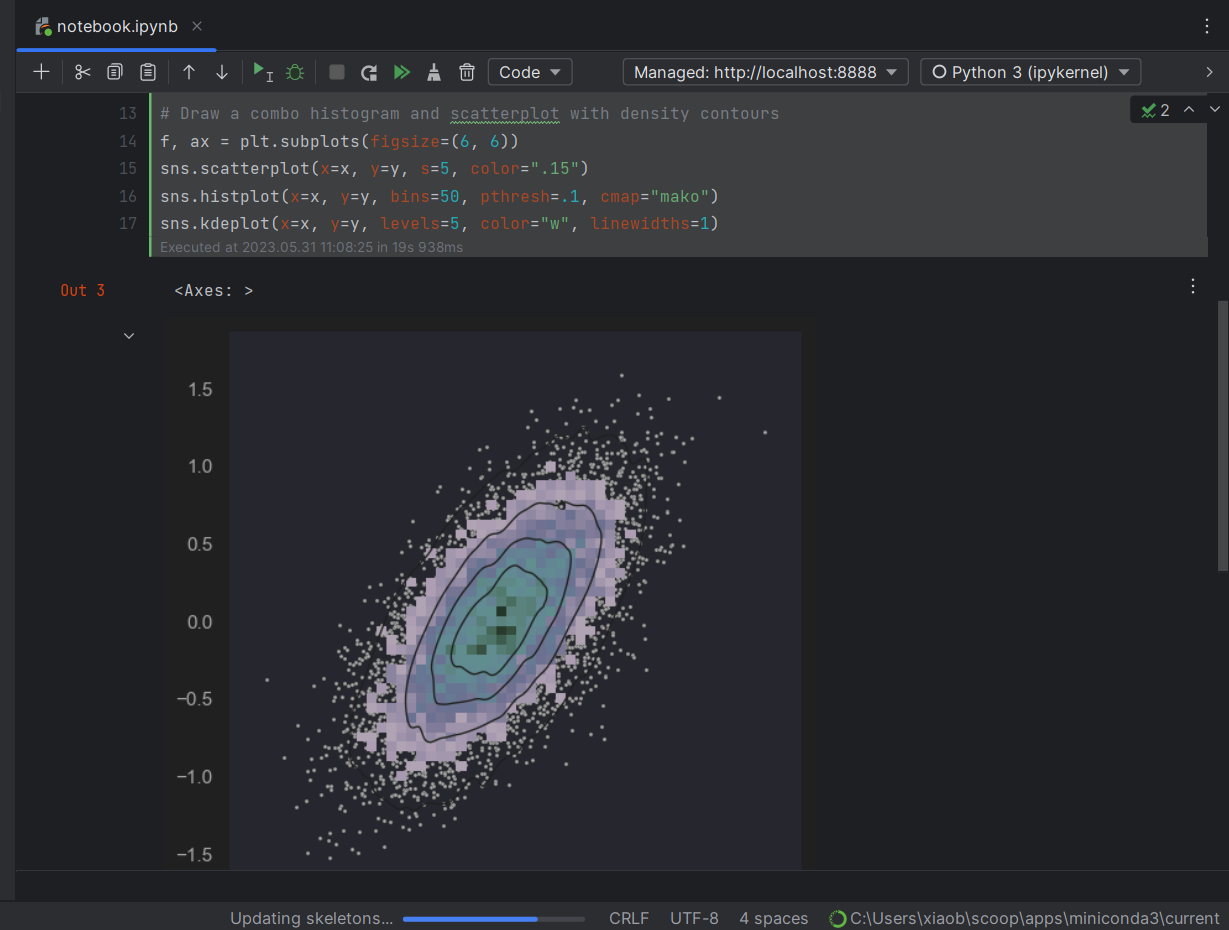This screenshot has height=930, width=1229.
Task: Open the miniconda3 interpreter selector
Action: coord(1025,918)
